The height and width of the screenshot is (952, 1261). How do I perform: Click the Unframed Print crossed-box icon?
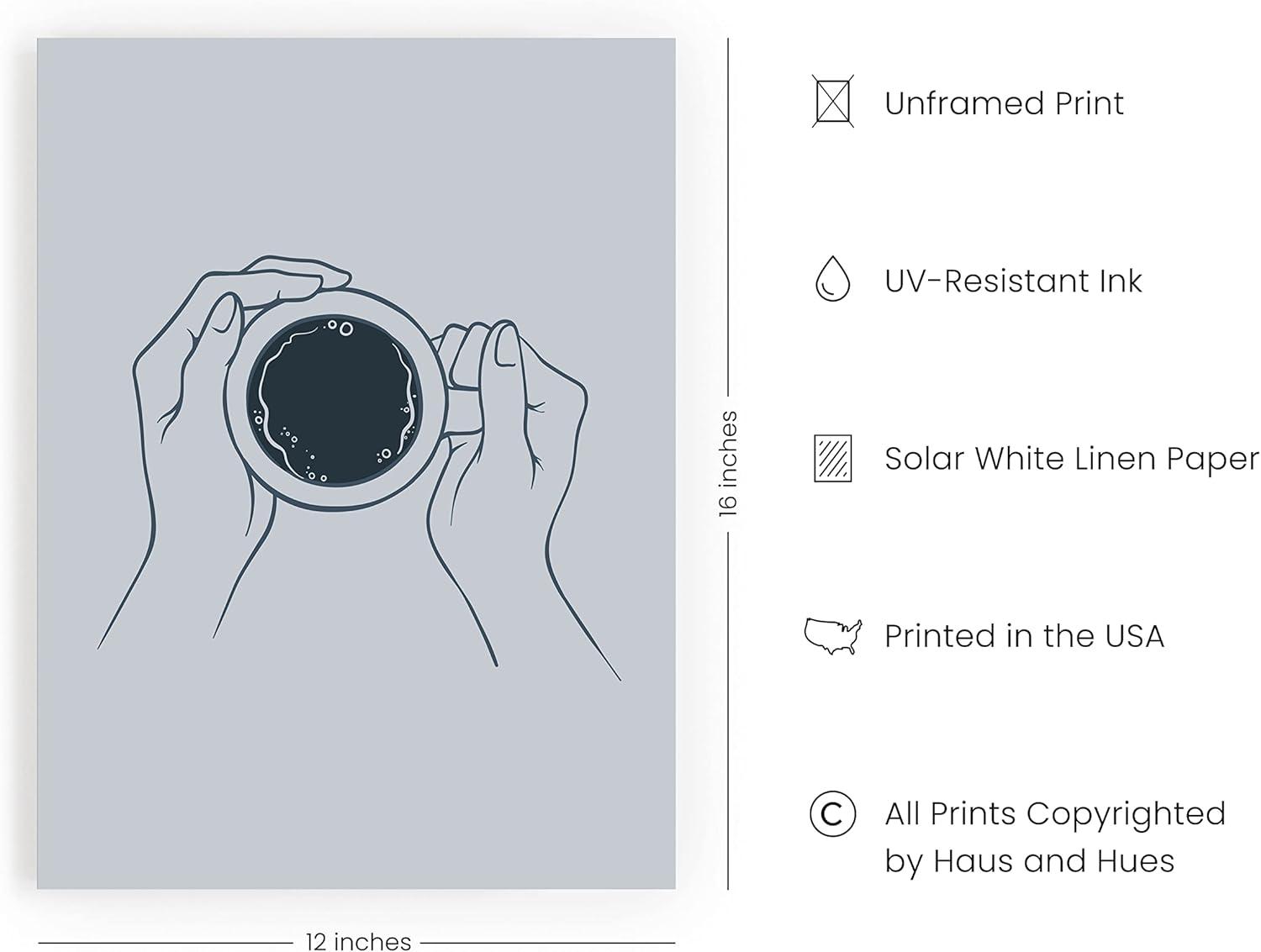click(x=832, y=102)
